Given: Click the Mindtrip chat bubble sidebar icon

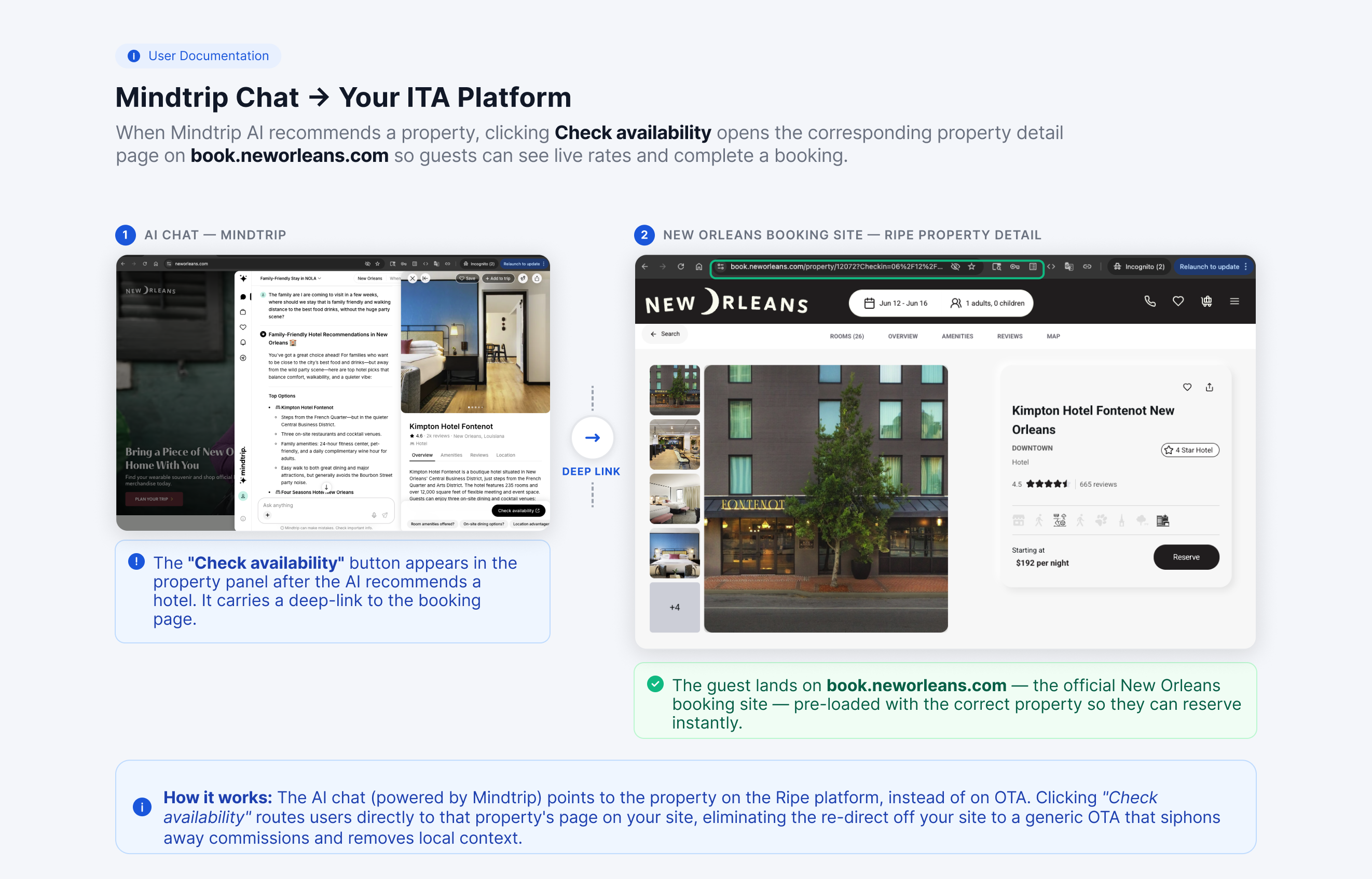Looking at the screenshot, I should (243, 297).
